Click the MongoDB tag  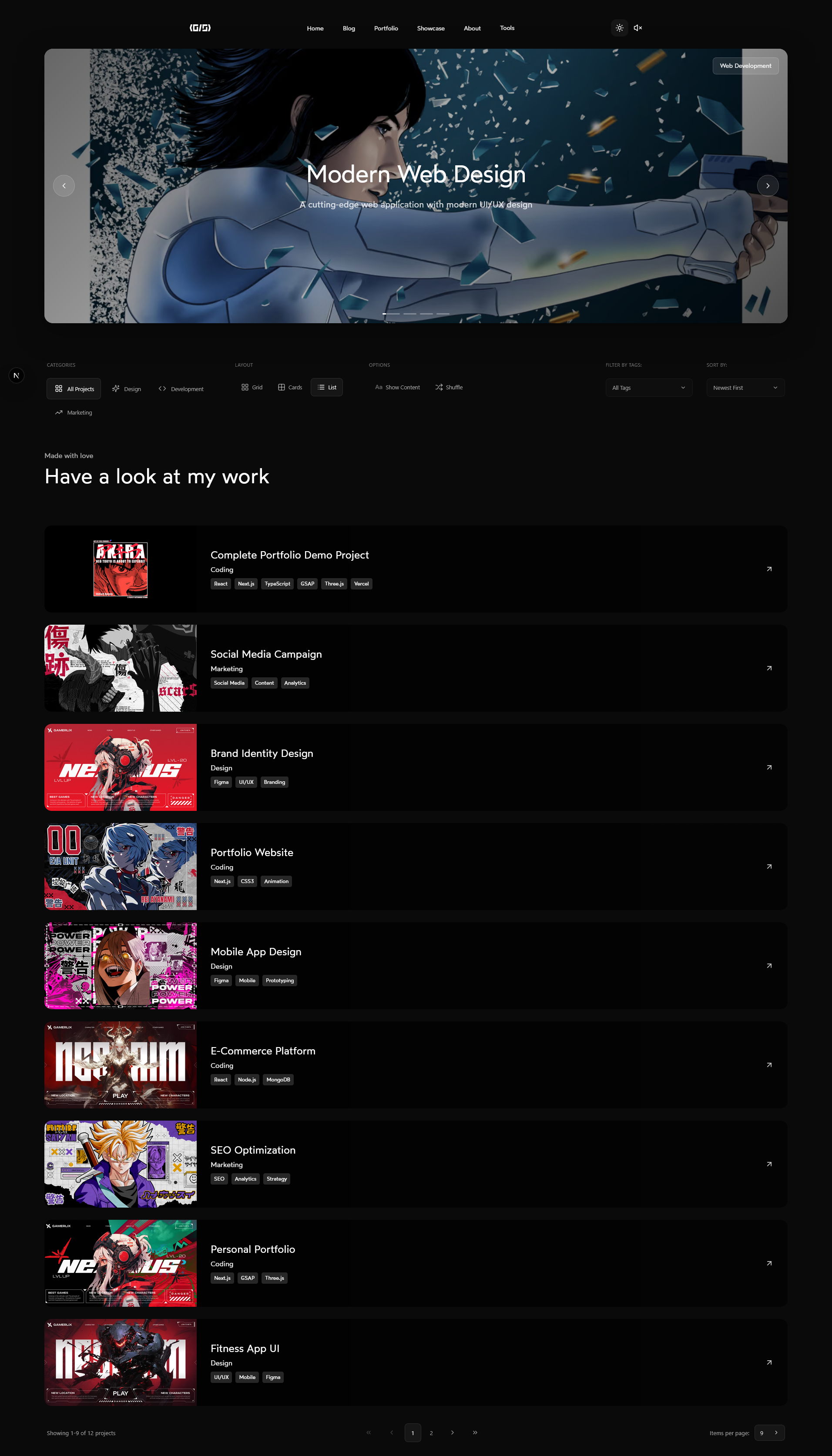click(x=278, y=1080)
